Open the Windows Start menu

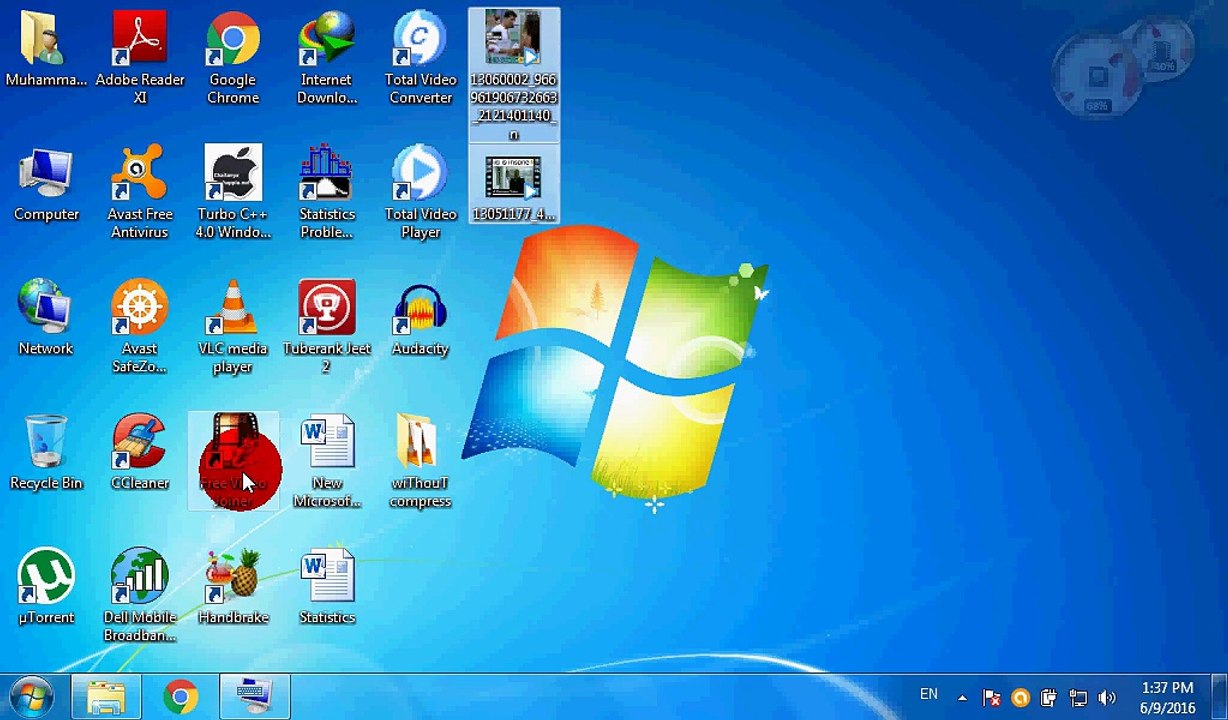(31, 696)
